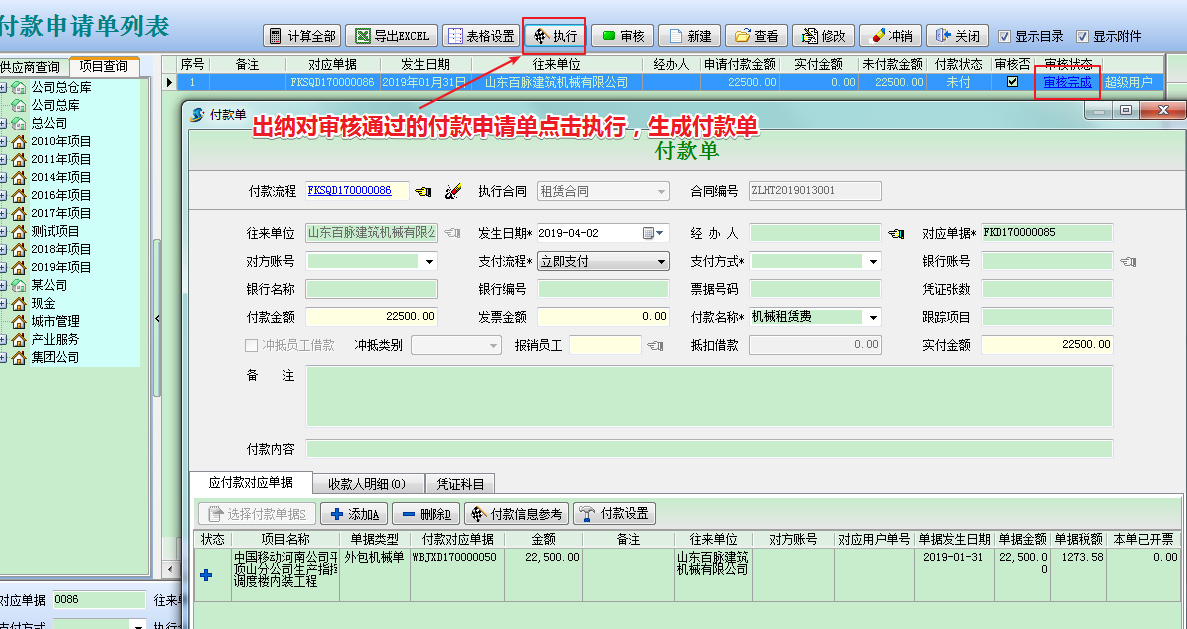Sort by the 申请付款金额 column header
Viewport: 1187px width, 629px height.
(x=740, y=65)
